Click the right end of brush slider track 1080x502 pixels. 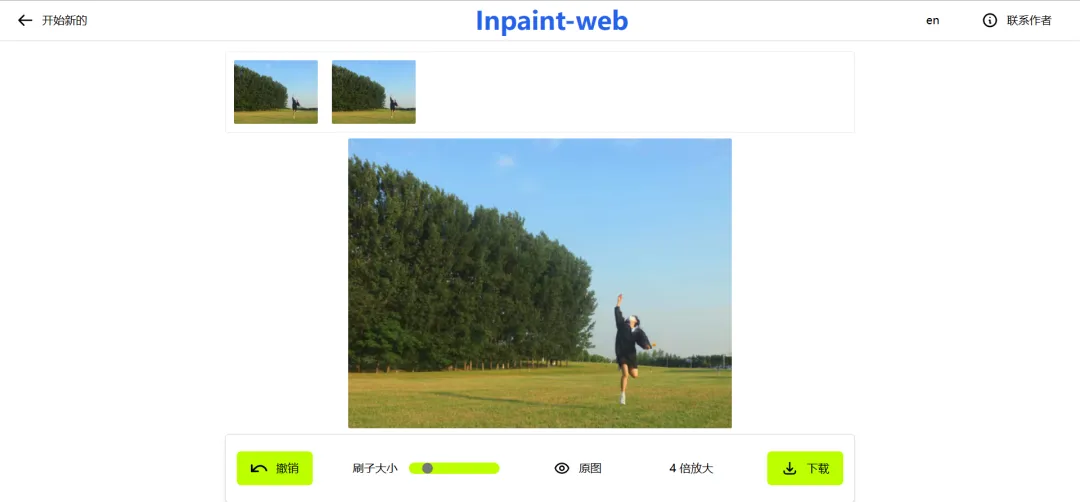coord(495,468)
